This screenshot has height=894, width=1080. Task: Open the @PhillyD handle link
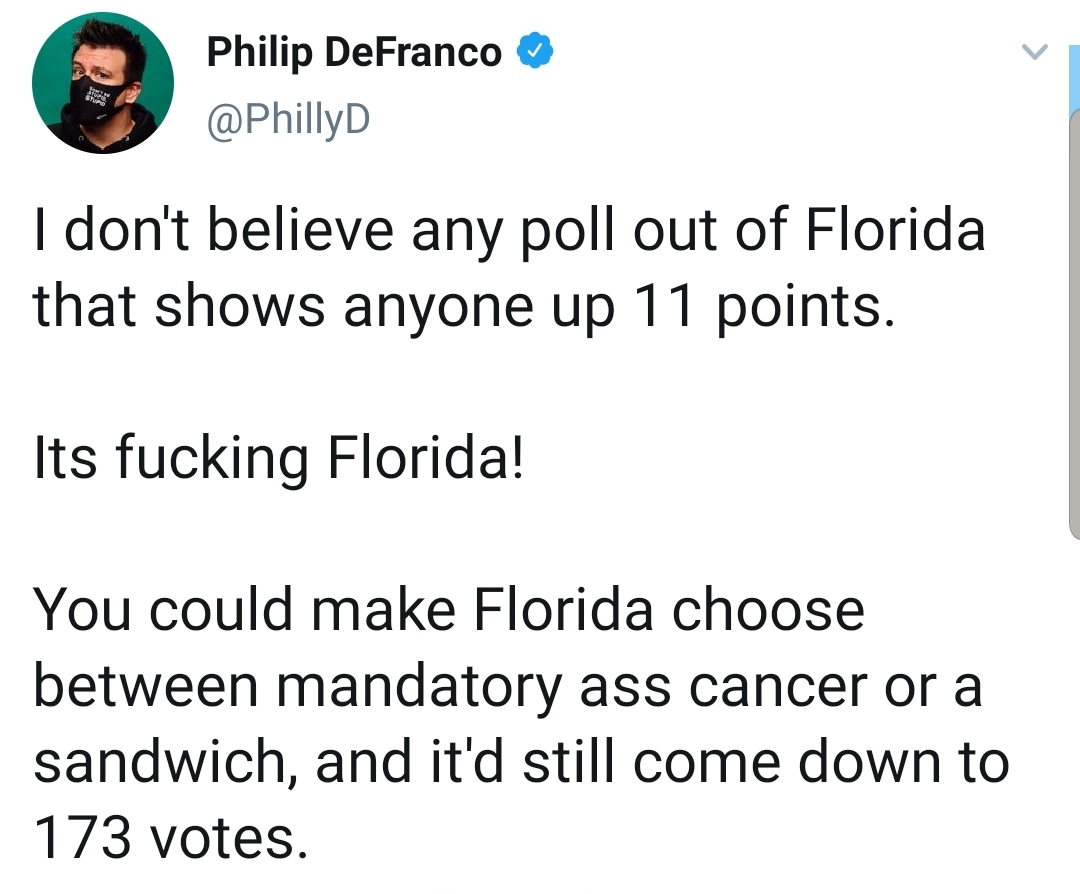coord(288,120)
